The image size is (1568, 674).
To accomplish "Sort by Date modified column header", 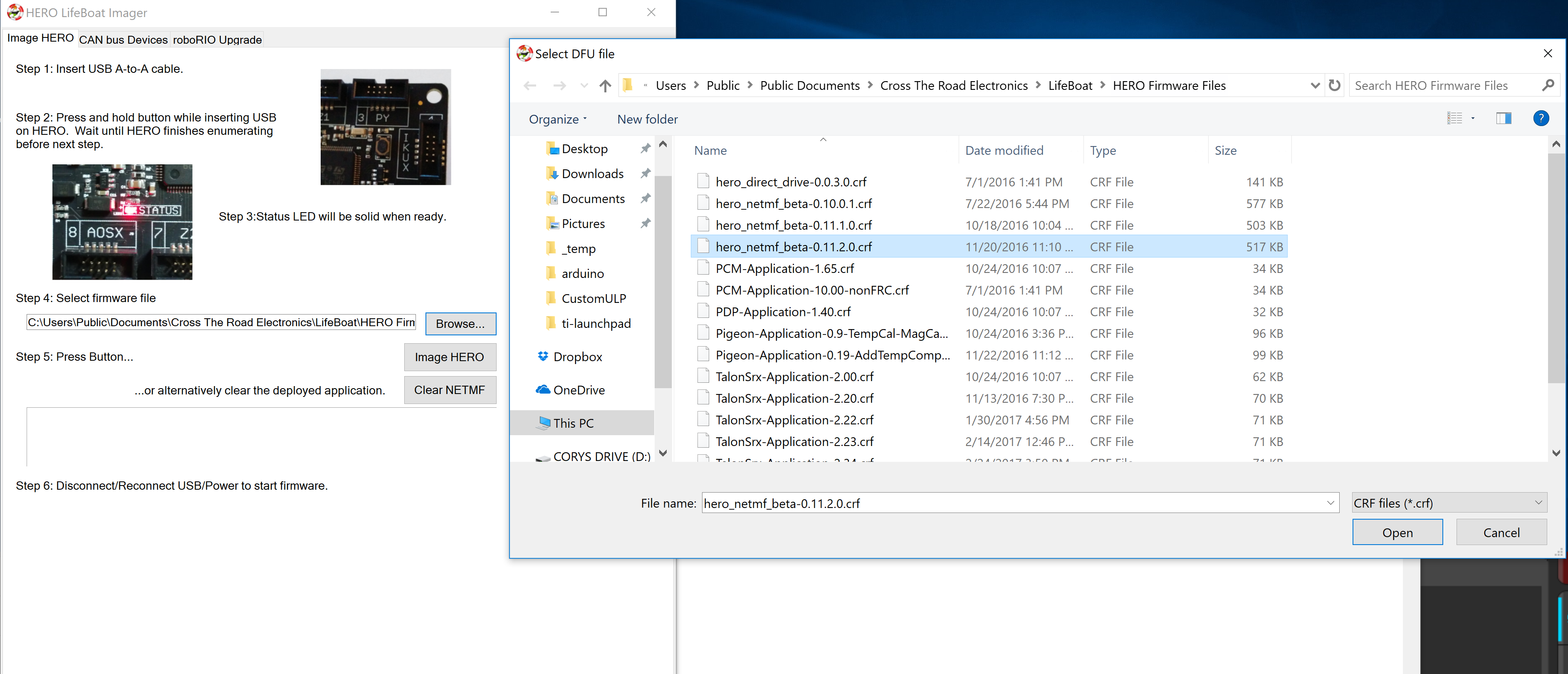I will pyautogui.click(x=1004, y=150).
